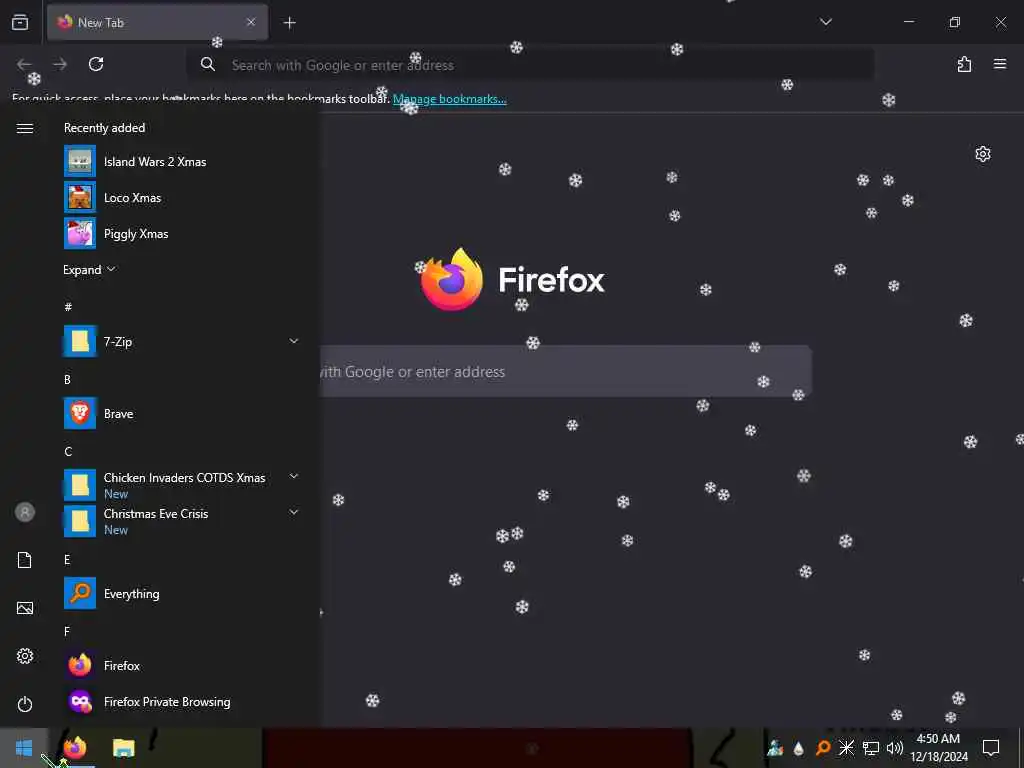
Task: Select the New Tab tab
Action: point(157,22)
